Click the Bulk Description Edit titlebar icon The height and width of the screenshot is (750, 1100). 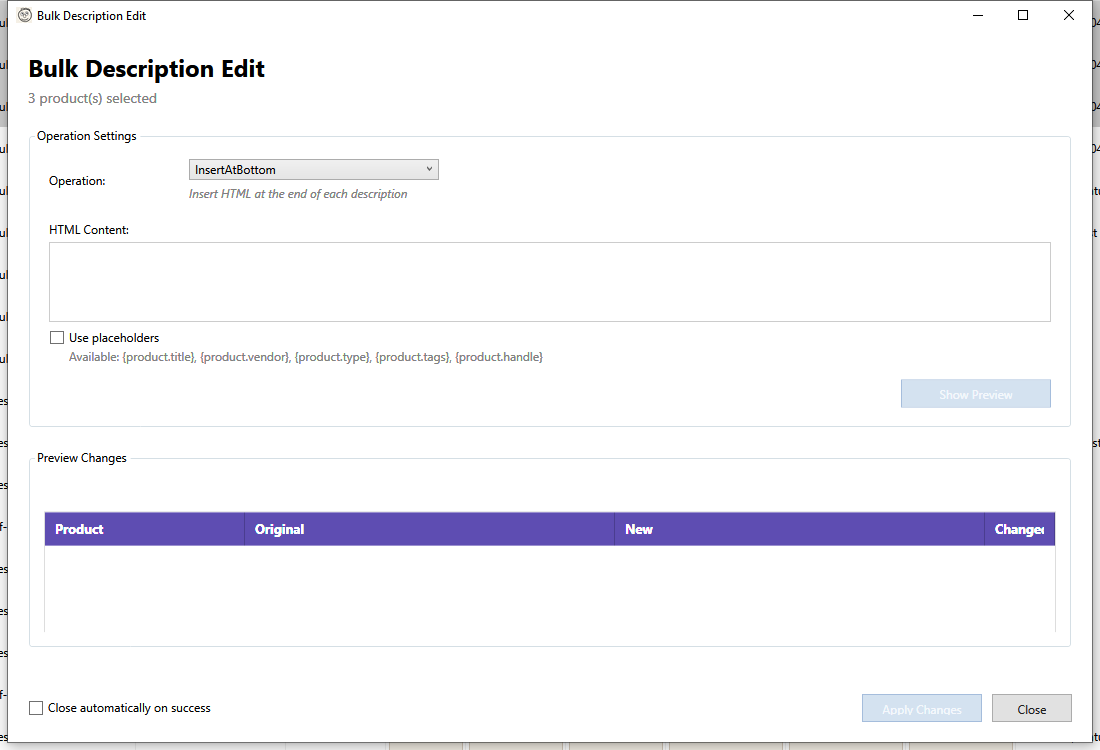22,15
